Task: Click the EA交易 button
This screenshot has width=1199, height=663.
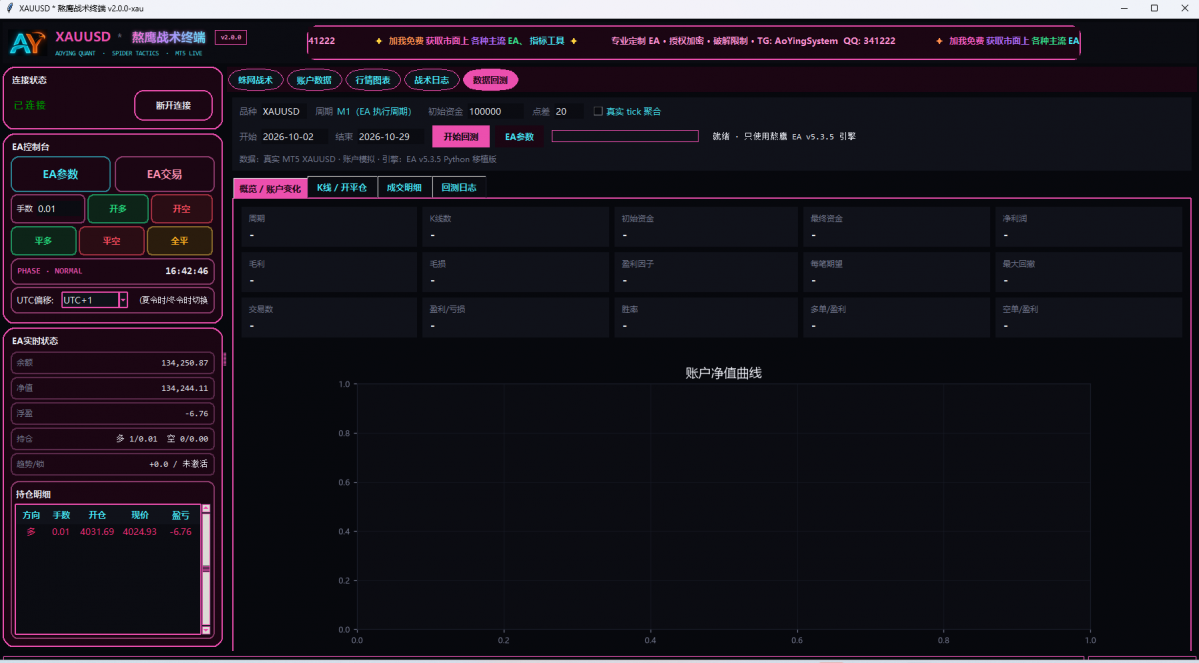Action: tap(164, 174)
